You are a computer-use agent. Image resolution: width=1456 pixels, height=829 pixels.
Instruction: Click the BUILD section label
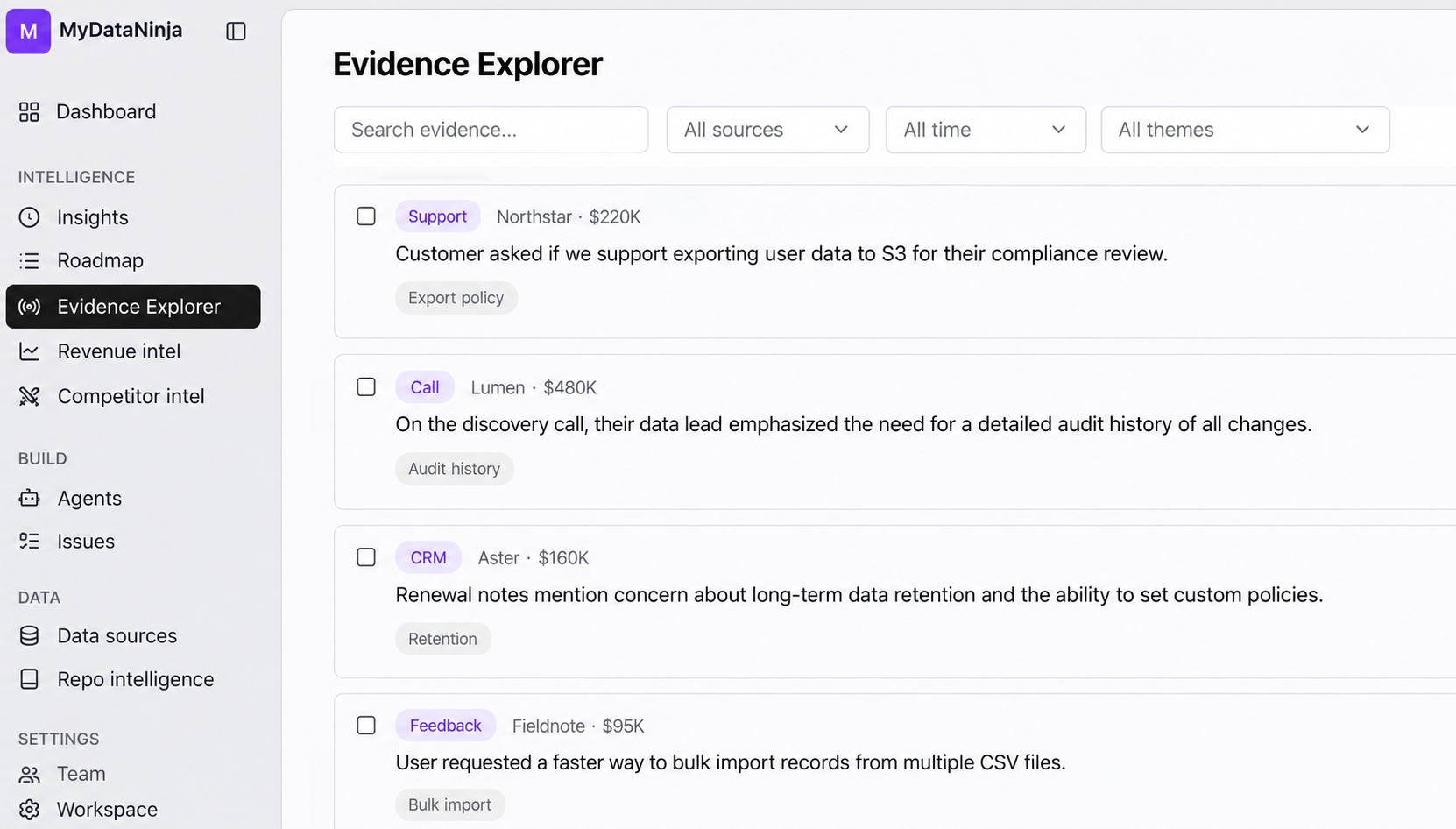tap(42, 458)
